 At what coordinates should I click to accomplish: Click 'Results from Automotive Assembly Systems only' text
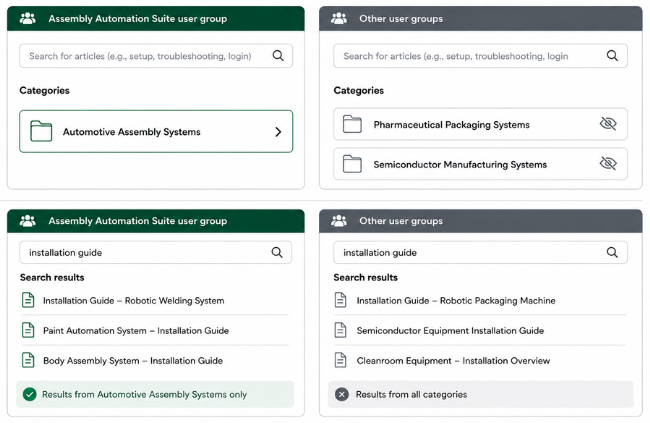[144, 394]
